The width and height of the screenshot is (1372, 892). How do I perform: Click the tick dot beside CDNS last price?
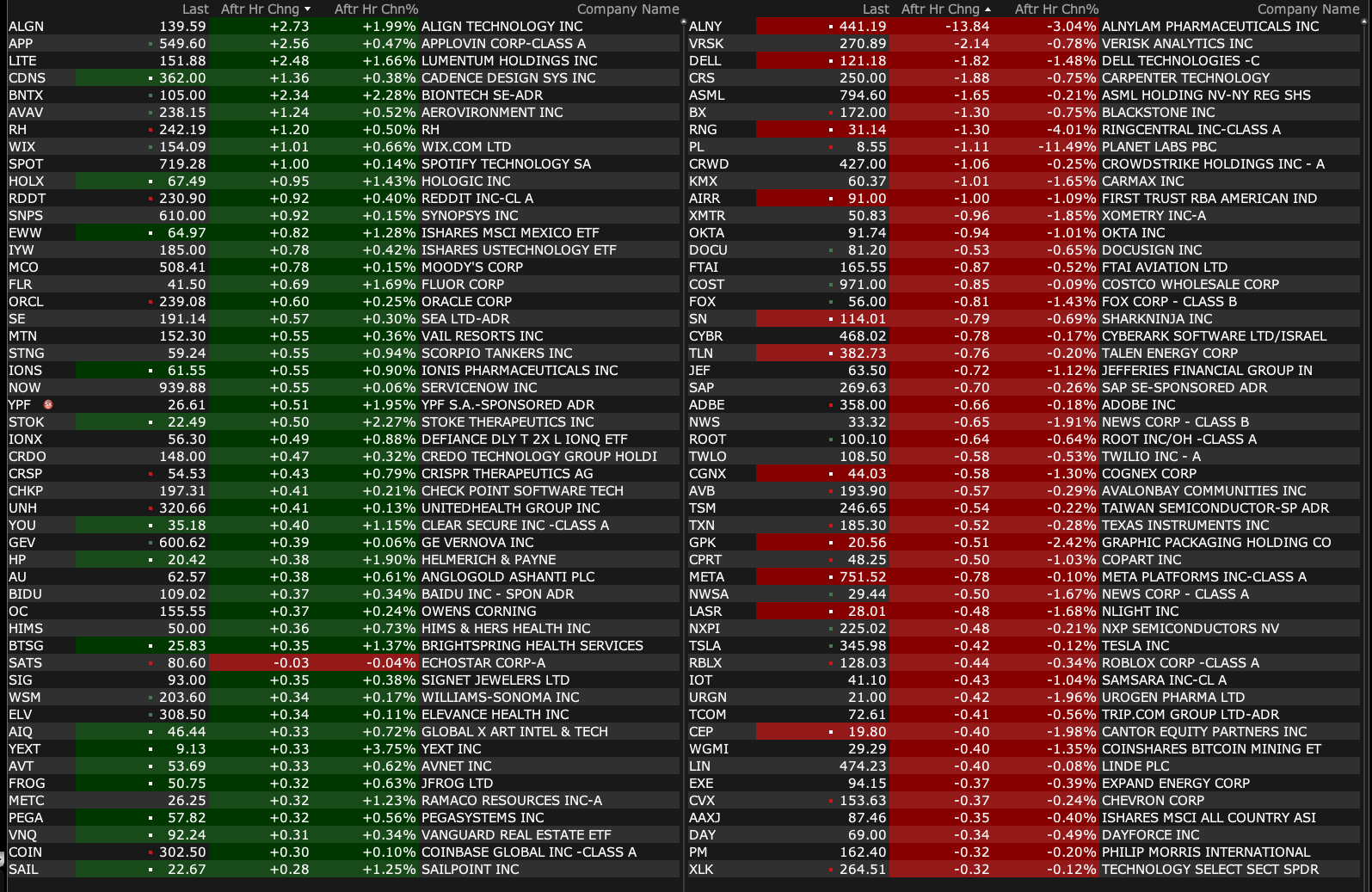click(151, 78)
